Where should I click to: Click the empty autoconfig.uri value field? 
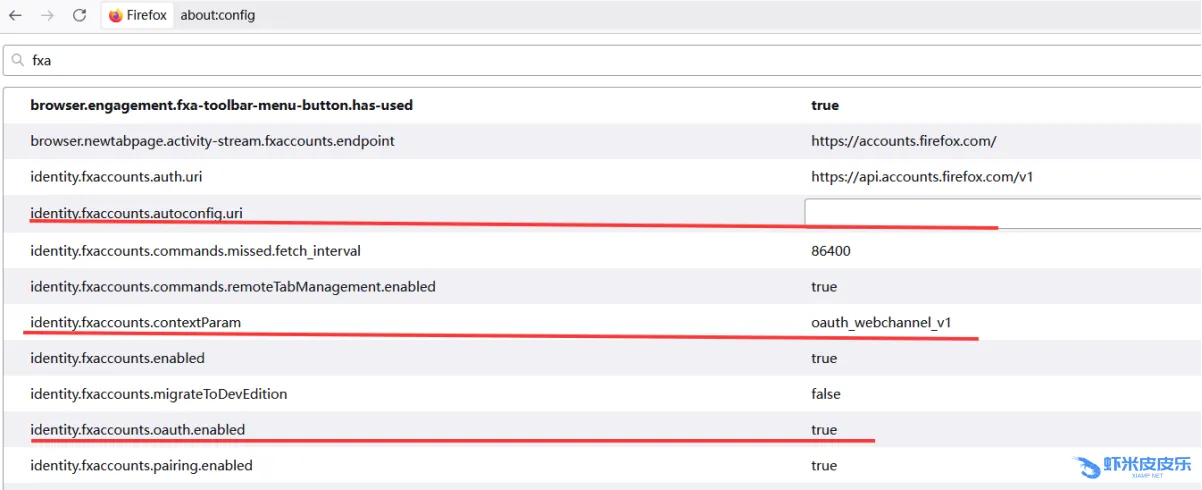pyautogui.click(x=1000, y=213)
